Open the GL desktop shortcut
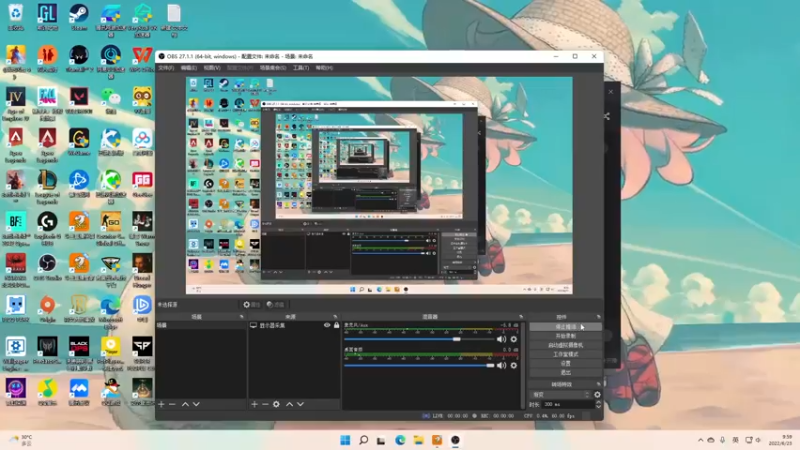The width and height of the screenshot is (800, 450). [47, 17]
